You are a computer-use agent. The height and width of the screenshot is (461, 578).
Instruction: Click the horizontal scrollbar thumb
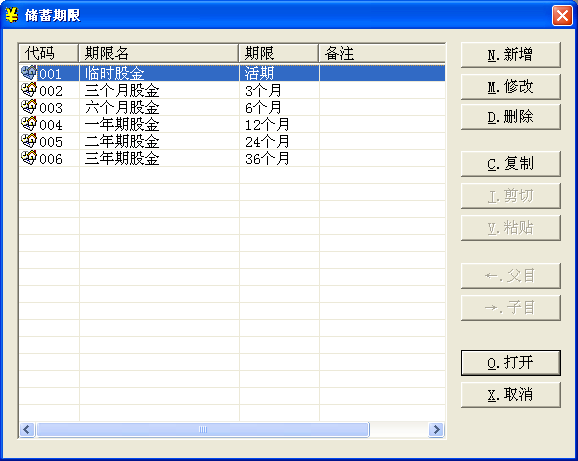click(x=203, y=430)
